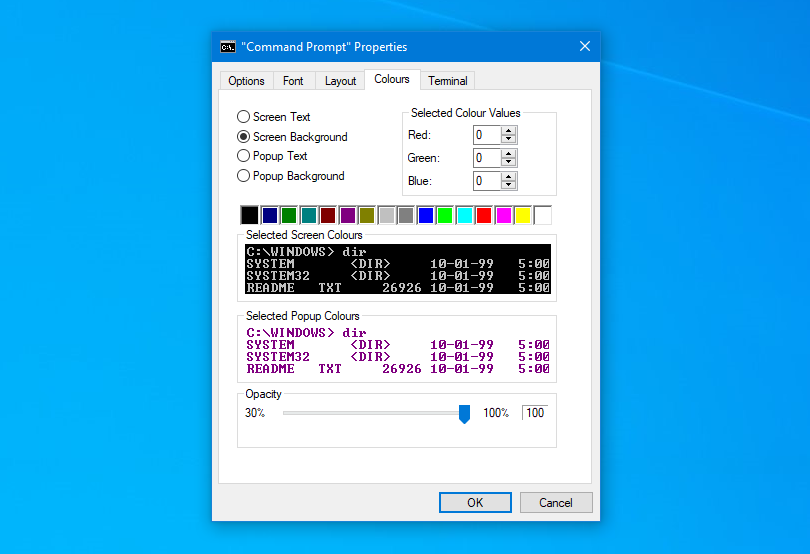Viewport: 810px width, 554px height.
Task: Choose the Popup Background option
Action: tap(290, 176)
